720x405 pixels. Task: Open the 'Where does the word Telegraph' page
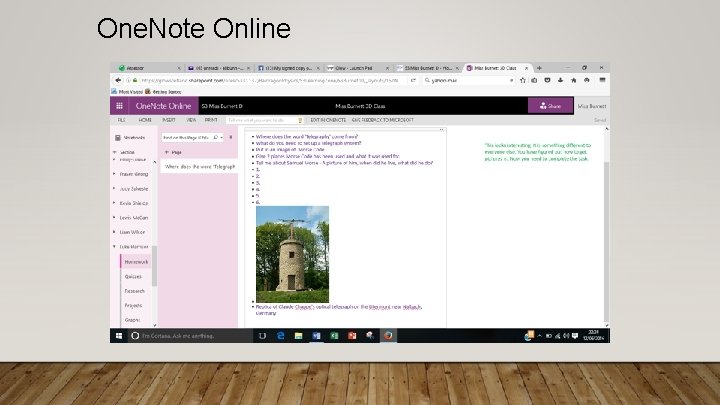click(x=199, y=167)
